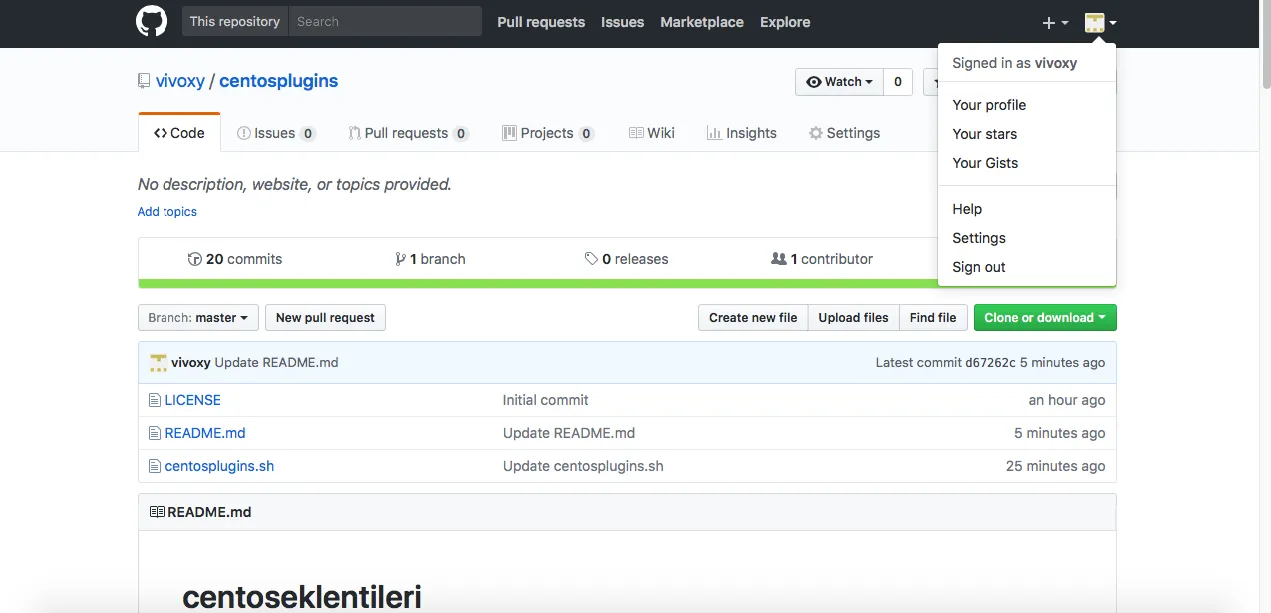Click the centosplugins.sh file icon
Image resolution: width=1271 pixels, height=613 pixels.
coord(154,465)
